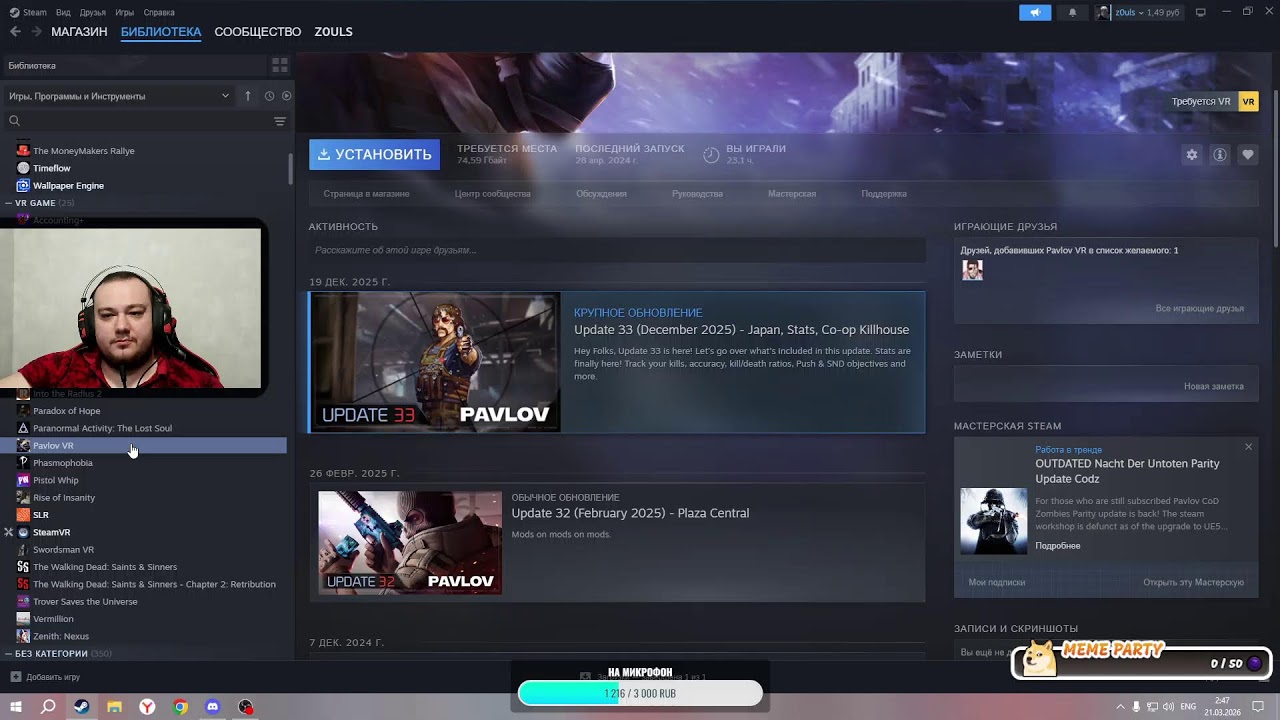This screenshot has width=1280, height=720.
Task: Click Добавить игру plus button
Action: [x=16, y=677]
